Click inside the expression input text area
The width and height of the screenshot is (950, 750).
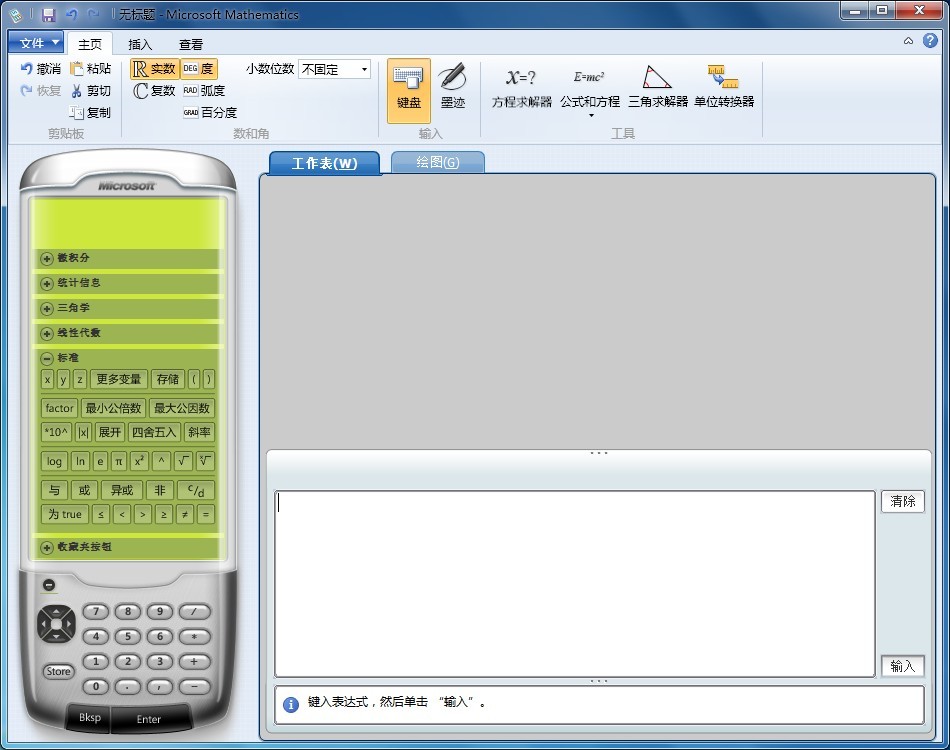(x=574, y=583)
